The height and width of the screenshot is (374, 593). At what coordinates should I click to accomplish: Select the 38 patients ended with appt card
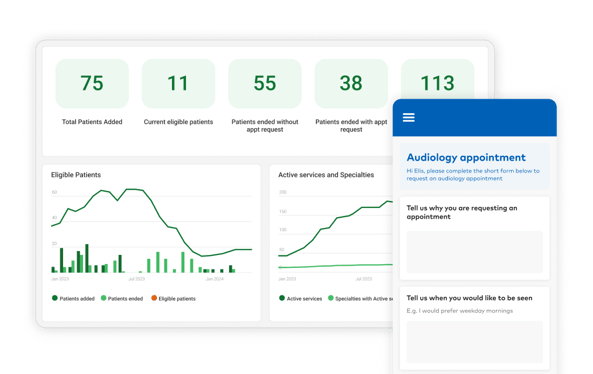(x=351, y=84)
